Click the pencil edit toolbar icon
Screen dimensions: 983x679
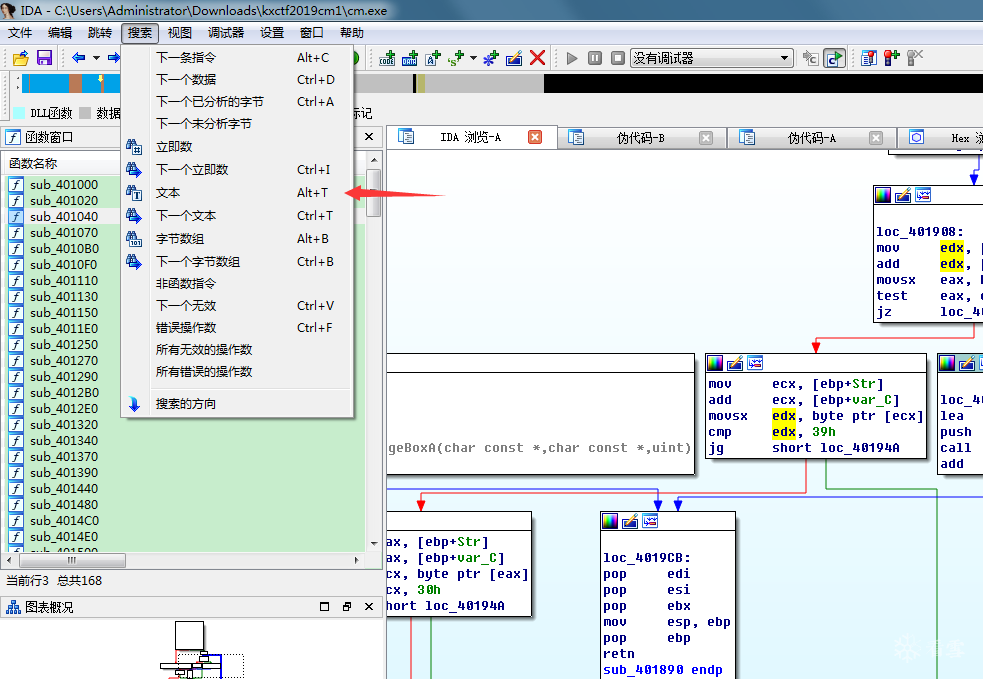pyautogui.click(x=514, y=58)
